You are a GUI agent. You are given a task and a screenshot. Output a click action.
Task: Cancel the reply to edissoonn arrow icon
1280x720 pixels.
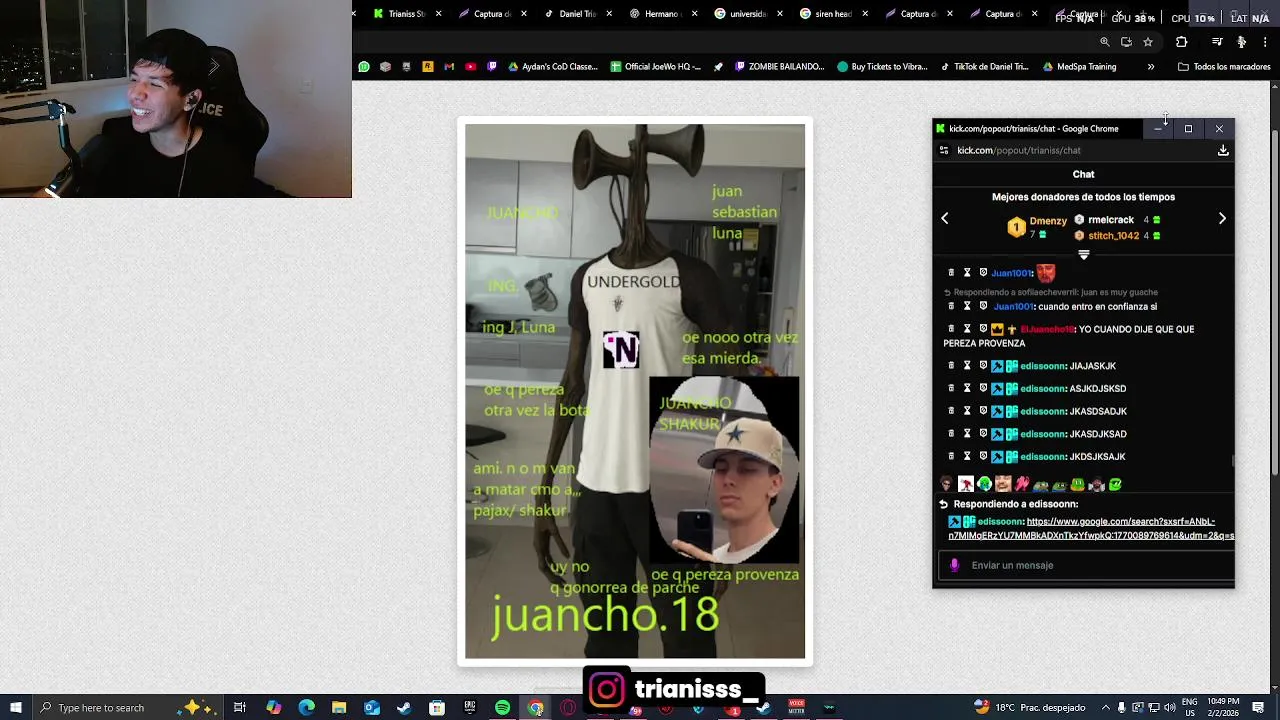(x=943, y=505)
